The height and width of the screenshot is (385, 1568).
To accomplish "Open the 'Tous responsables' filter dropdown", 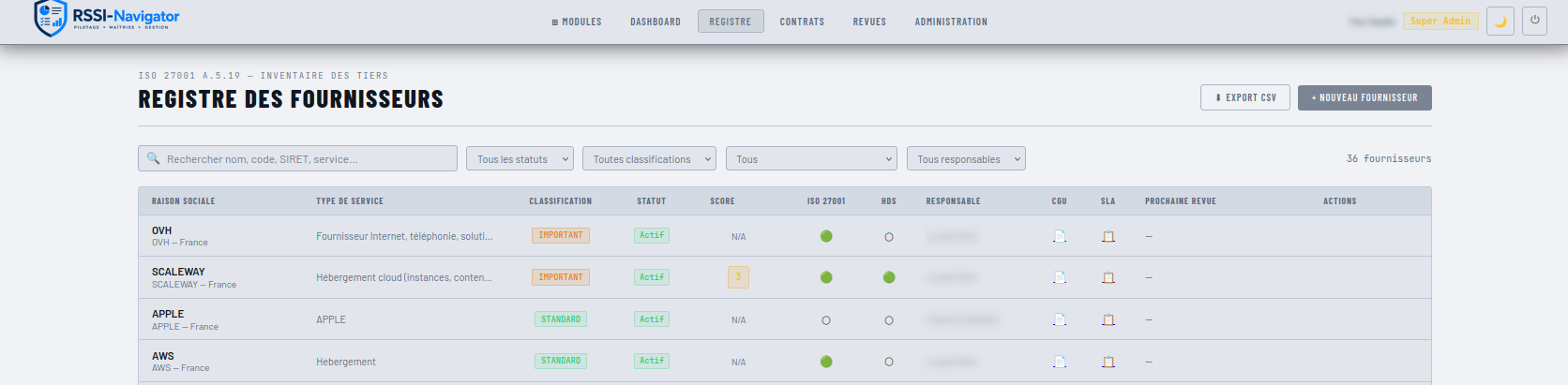I will (966, 158).
